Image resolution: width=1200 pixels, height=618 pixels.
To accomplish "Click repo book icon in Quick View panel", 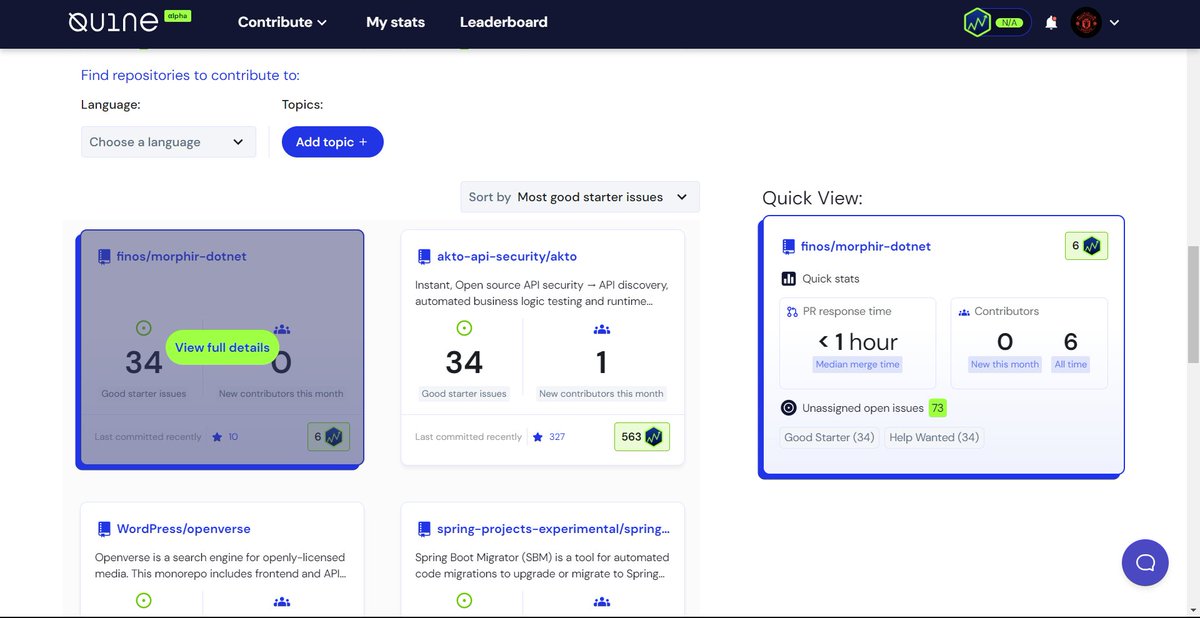I will 788,246.
